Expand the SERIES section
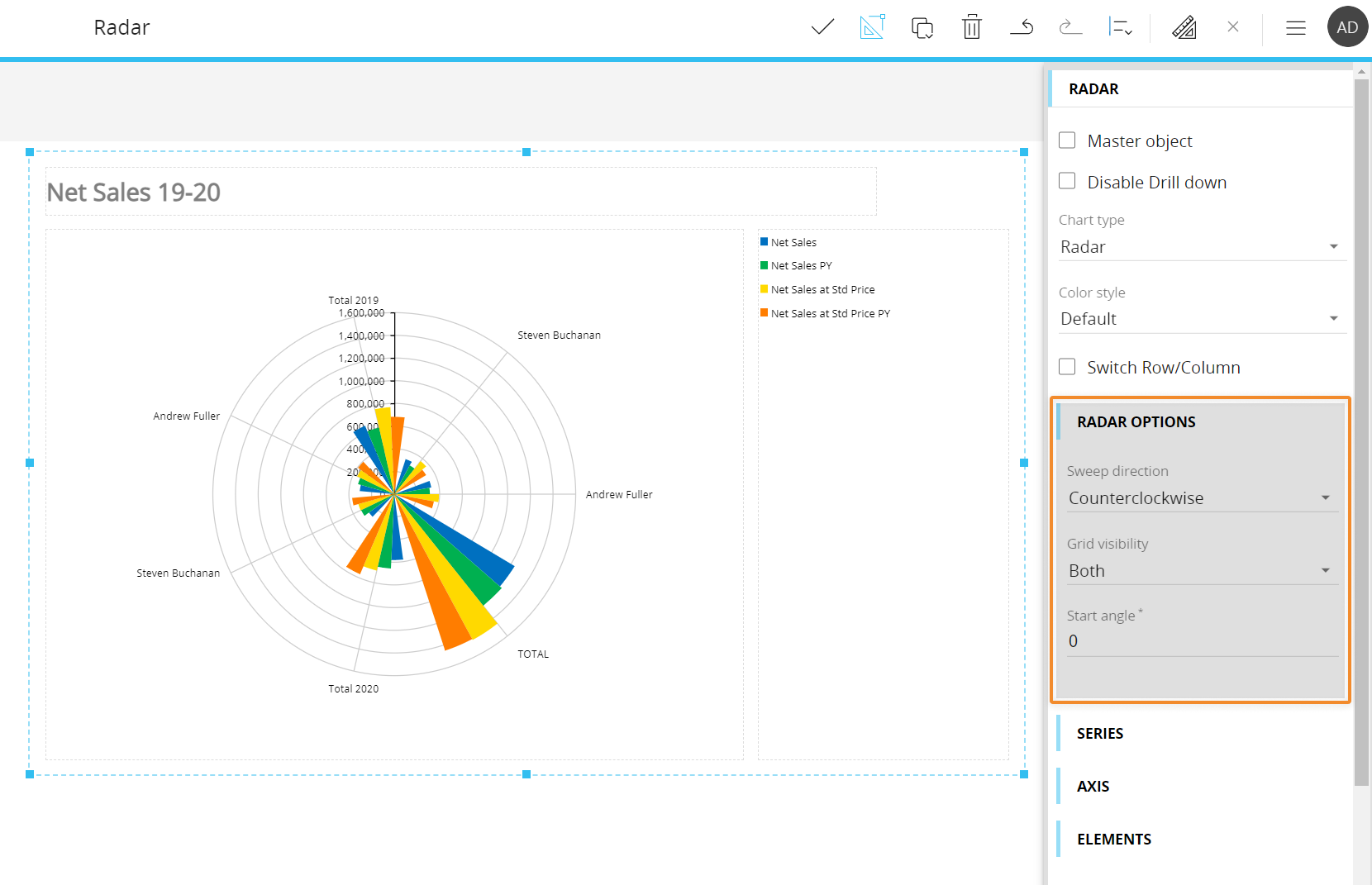This screenshot has height=885, width=1372. click(1100, 734)
